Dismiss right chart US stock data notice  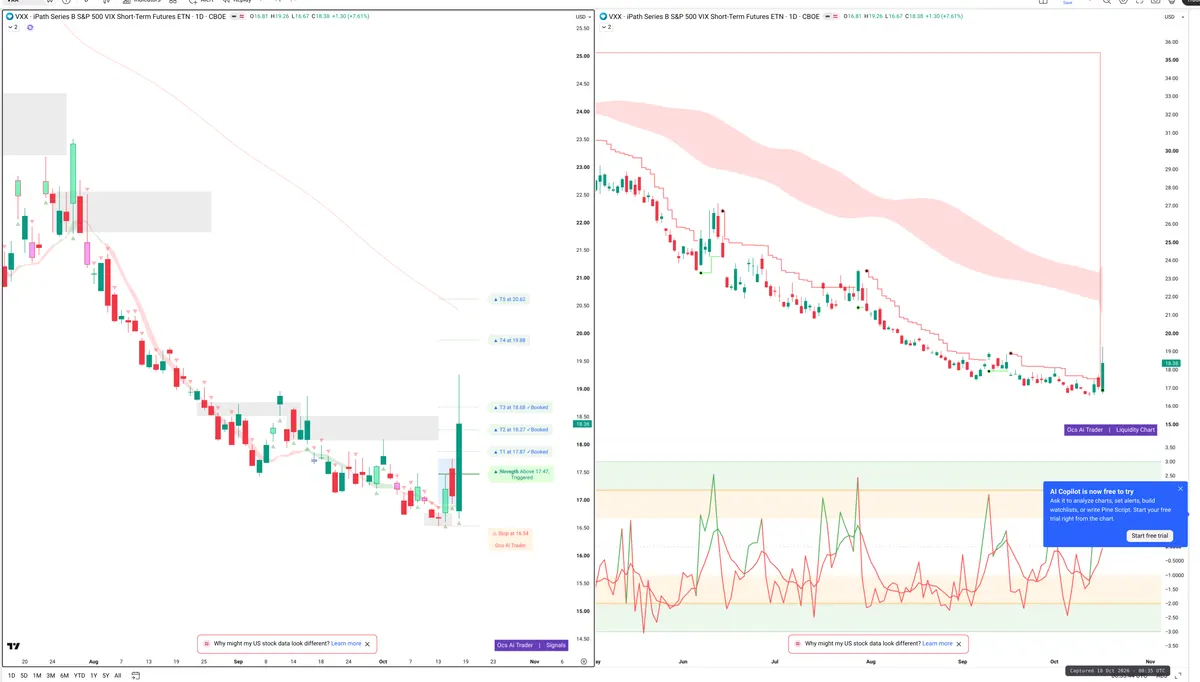tap(958, 644)
